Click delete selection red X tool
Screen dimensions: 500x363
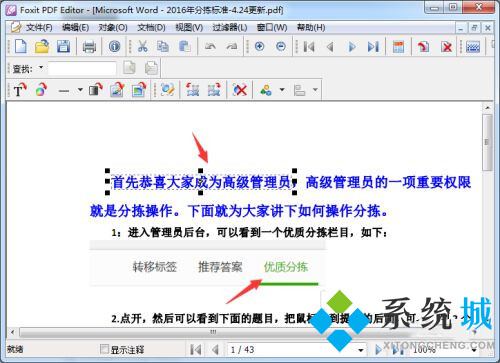tap(240, 90)
